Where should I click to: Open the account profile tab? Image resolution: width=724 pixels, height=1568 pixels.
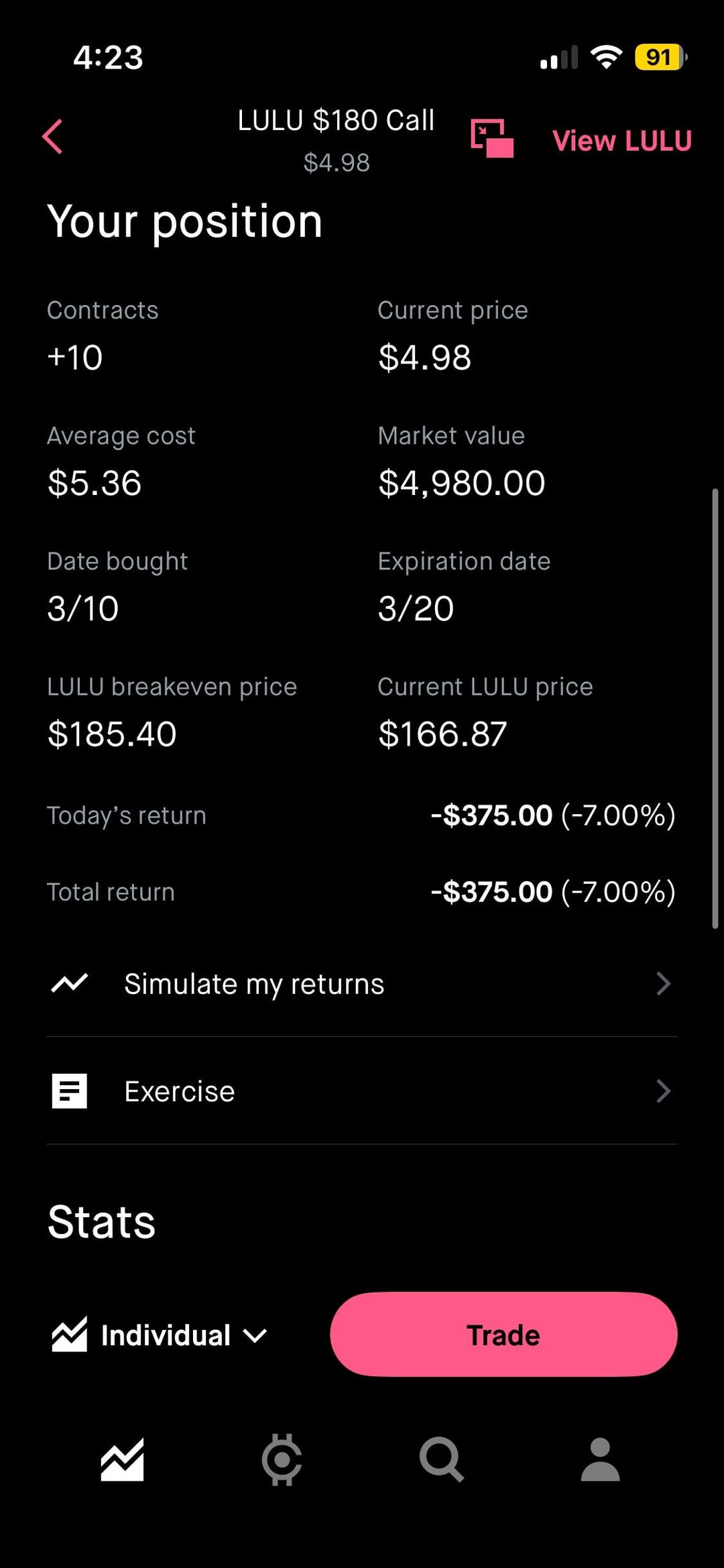pos(600,1459)
